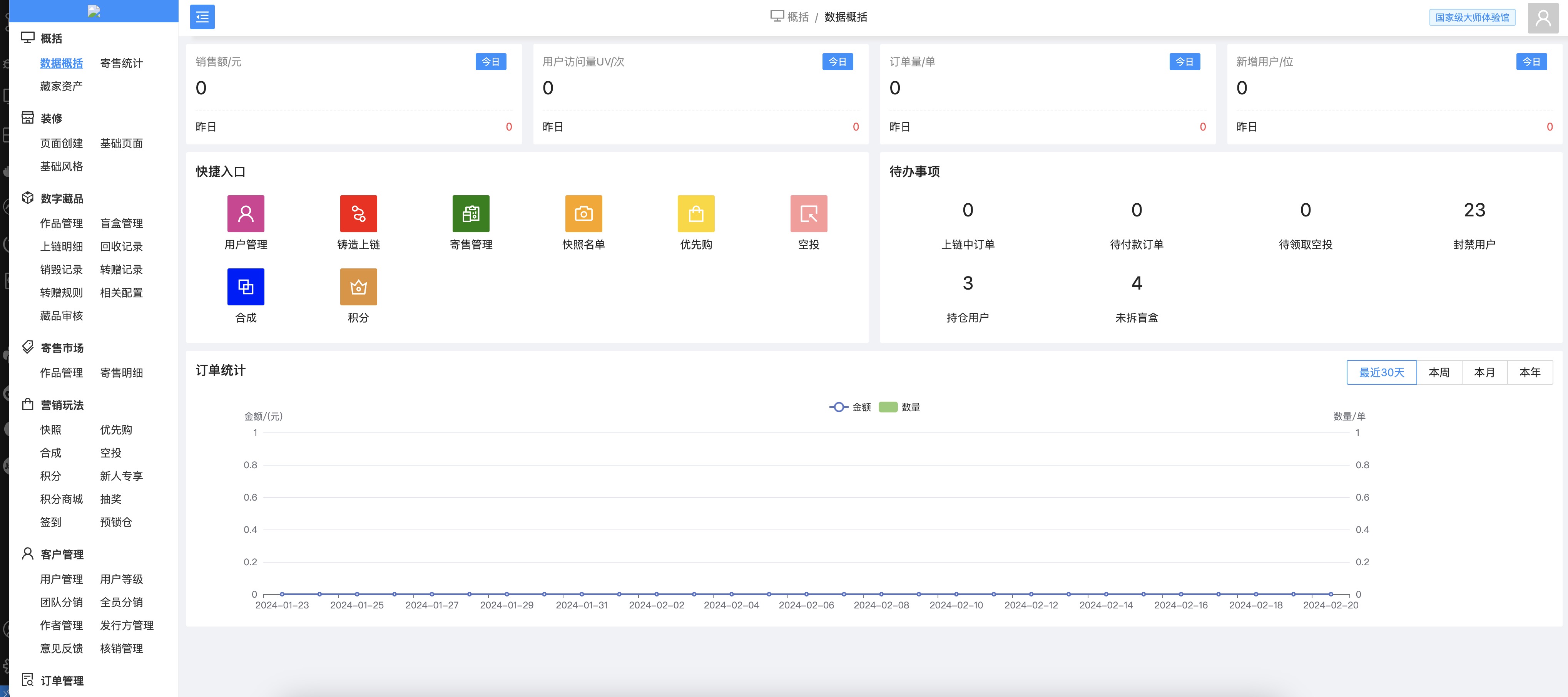
Task: Open 回收记录 in the sidebar
Action: pos(122,247)
